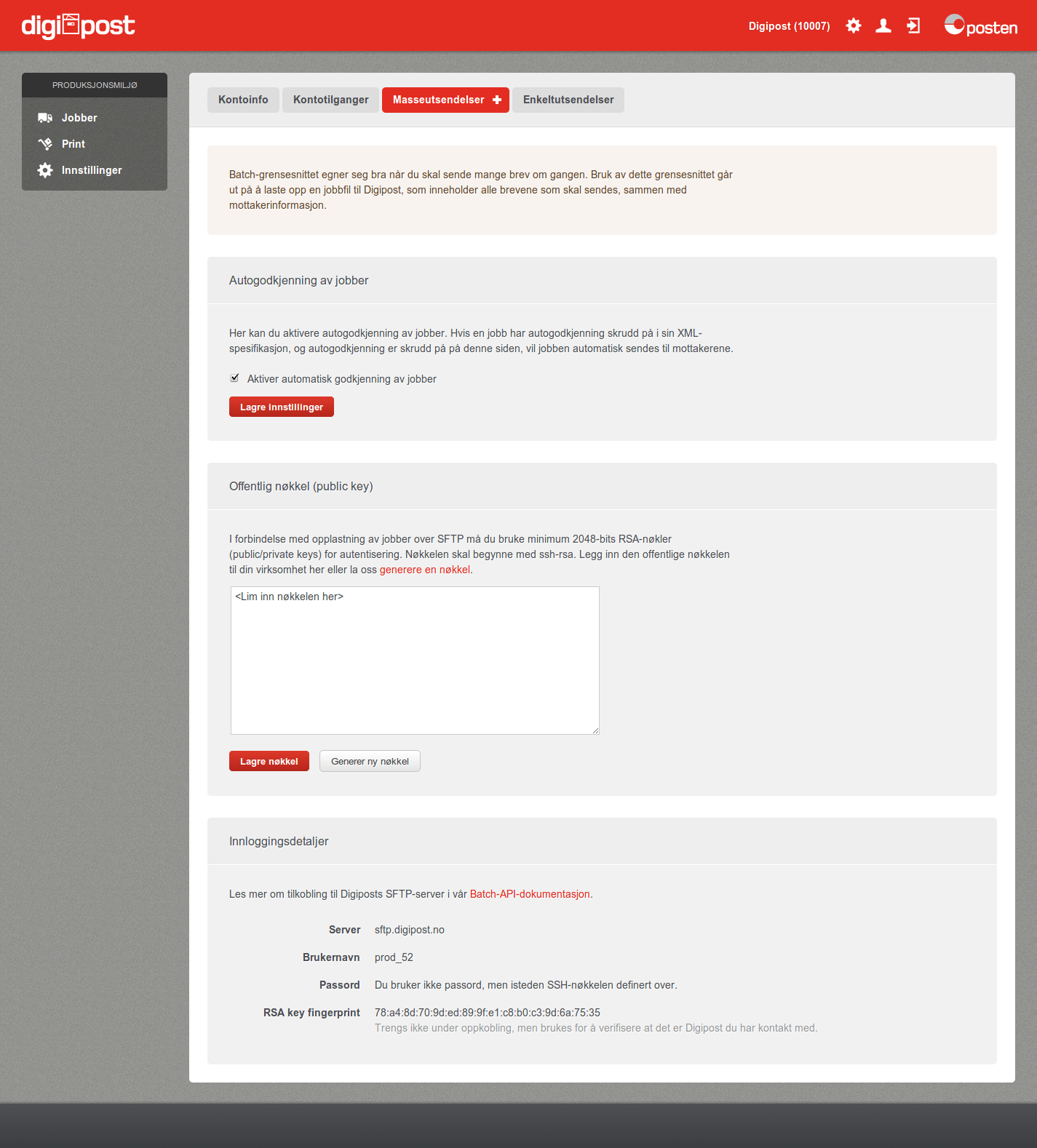Click the Digipost logo in the header

coord(78,25)
